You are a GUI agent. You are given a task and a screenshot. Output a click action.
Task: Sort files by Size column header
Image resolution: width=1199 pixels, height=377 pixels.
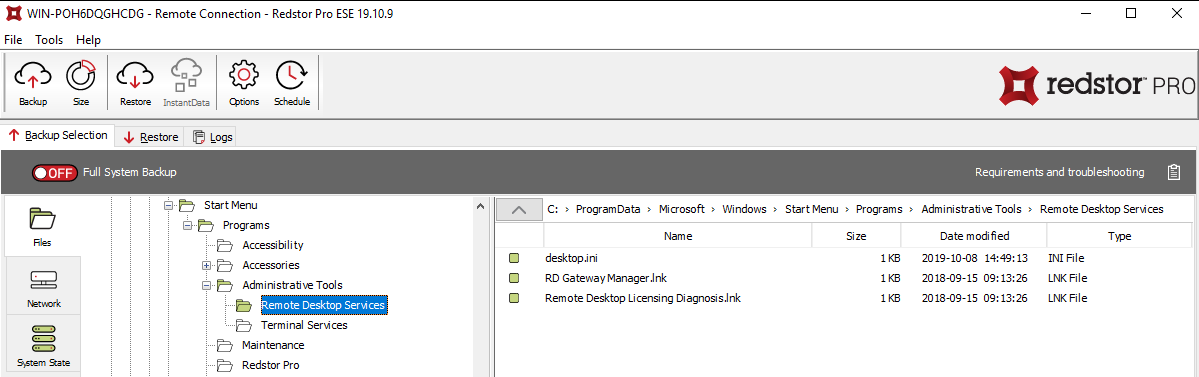[856, 236]
